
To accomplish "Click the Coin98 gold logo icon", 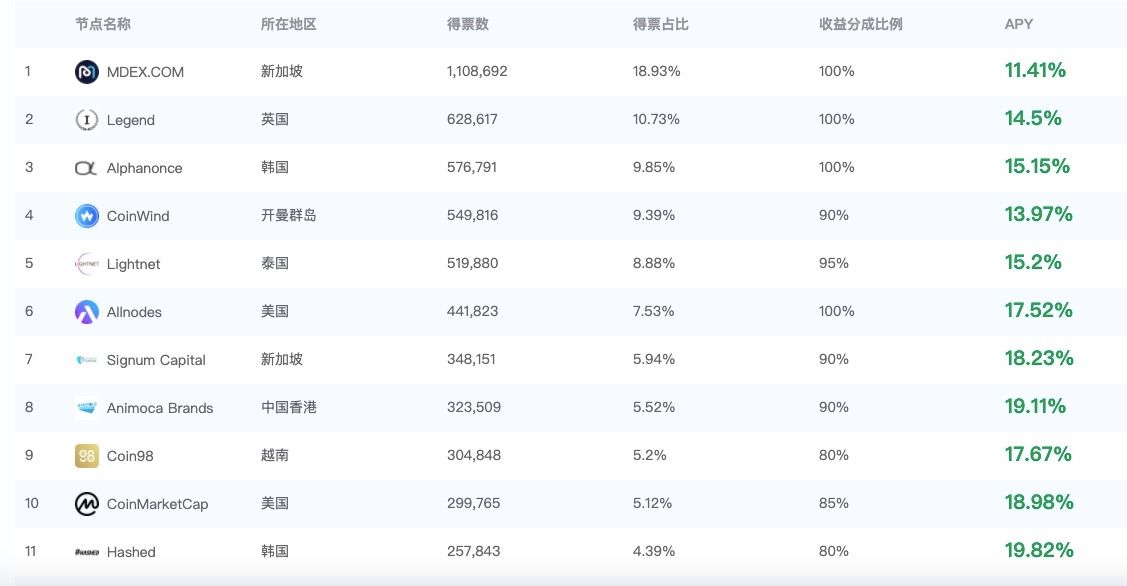I will coord(87,456).
